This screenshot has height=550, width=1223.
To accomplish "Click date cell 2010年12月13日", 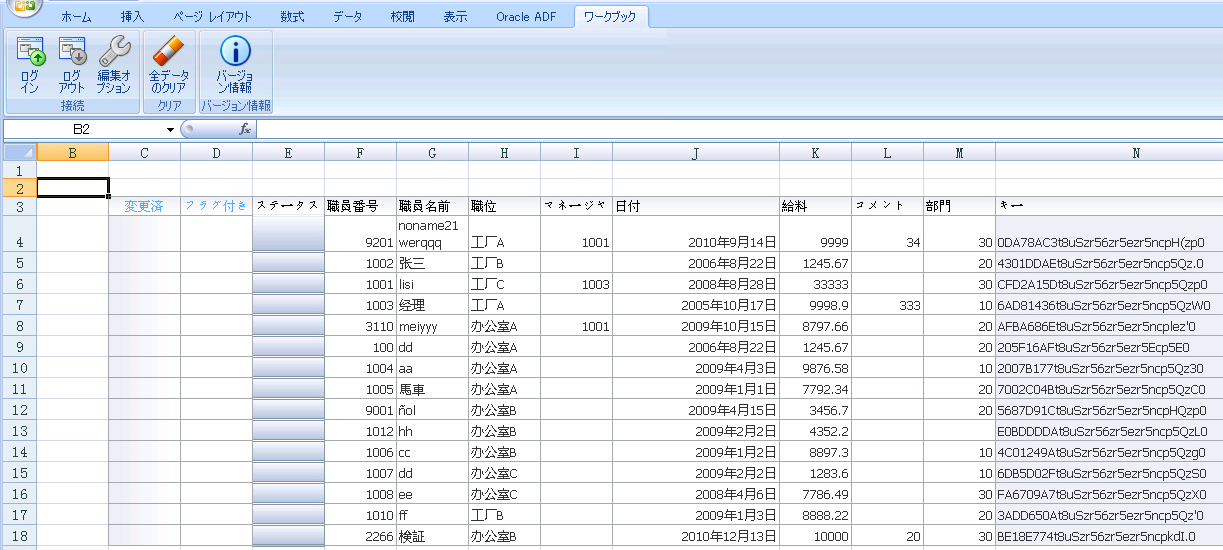I will pos(696,536).
